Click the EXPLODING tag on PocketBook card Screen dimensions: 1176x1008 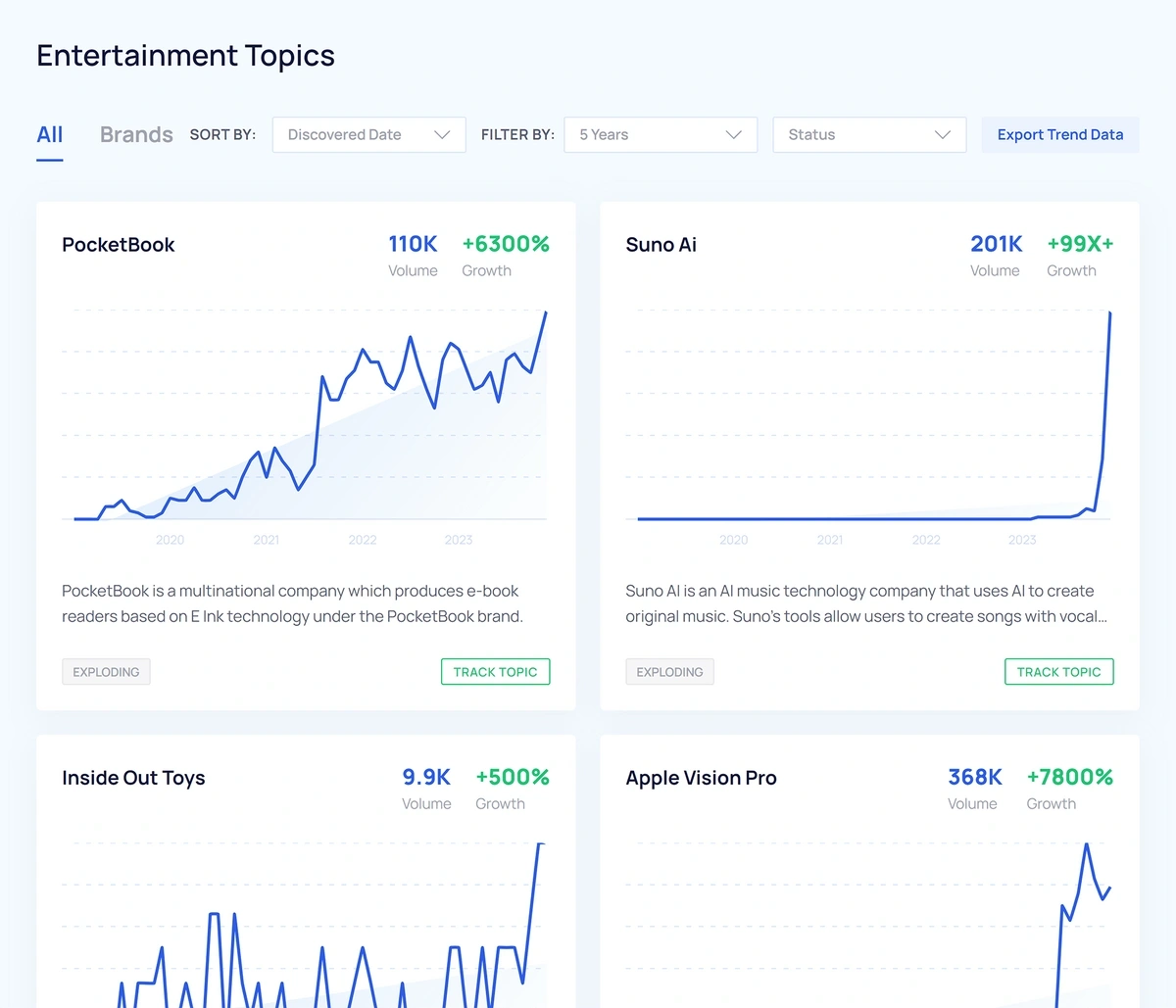click(x=106, y=672)
